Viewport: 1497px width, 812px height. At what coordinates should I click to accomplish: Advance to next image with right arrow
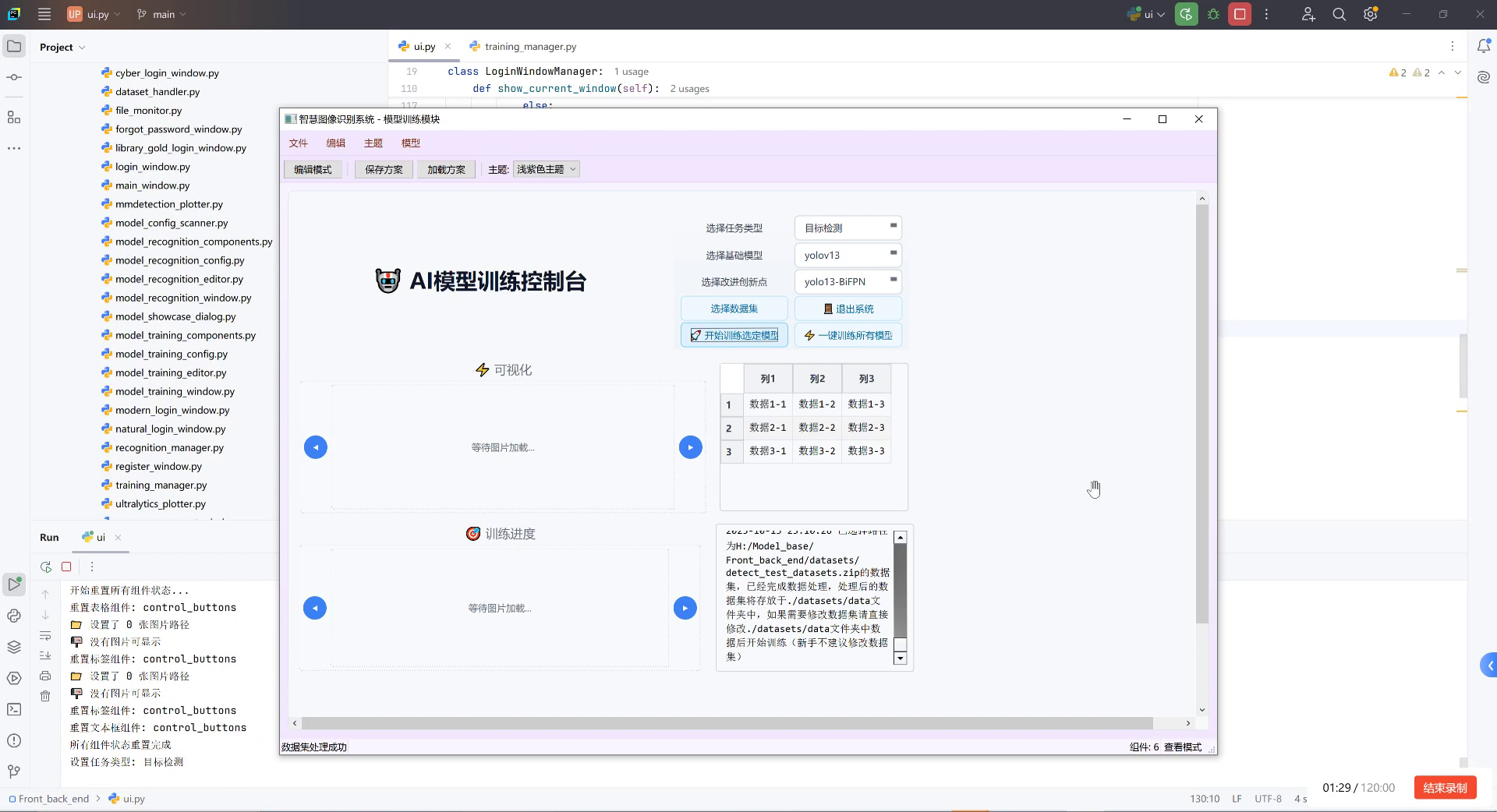click(x=690, y=447)
